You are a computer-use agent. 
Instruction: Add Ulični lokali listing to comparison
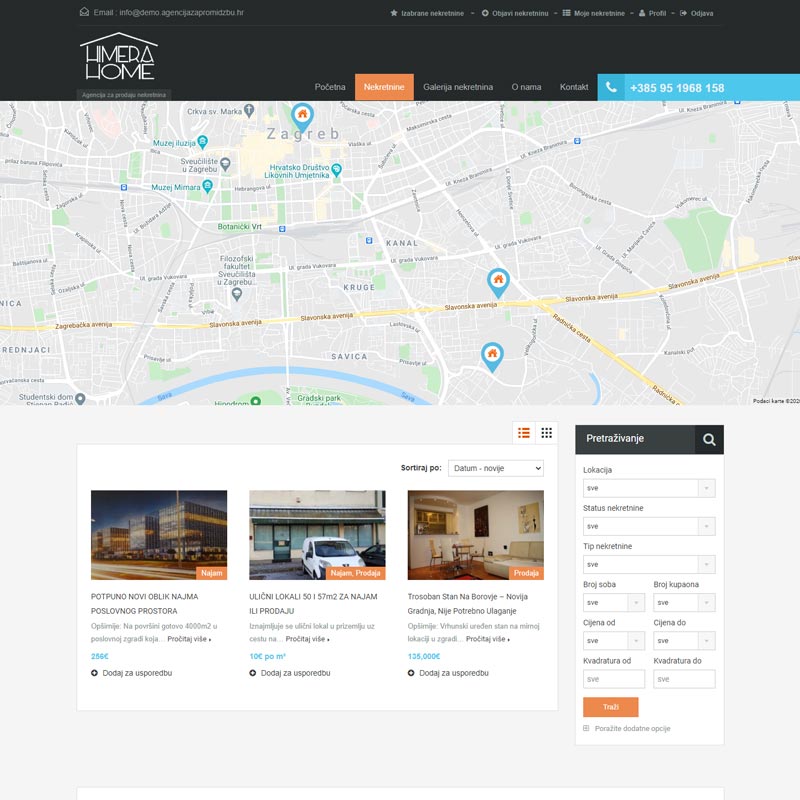pyautogui.click(x=289, y=673)
